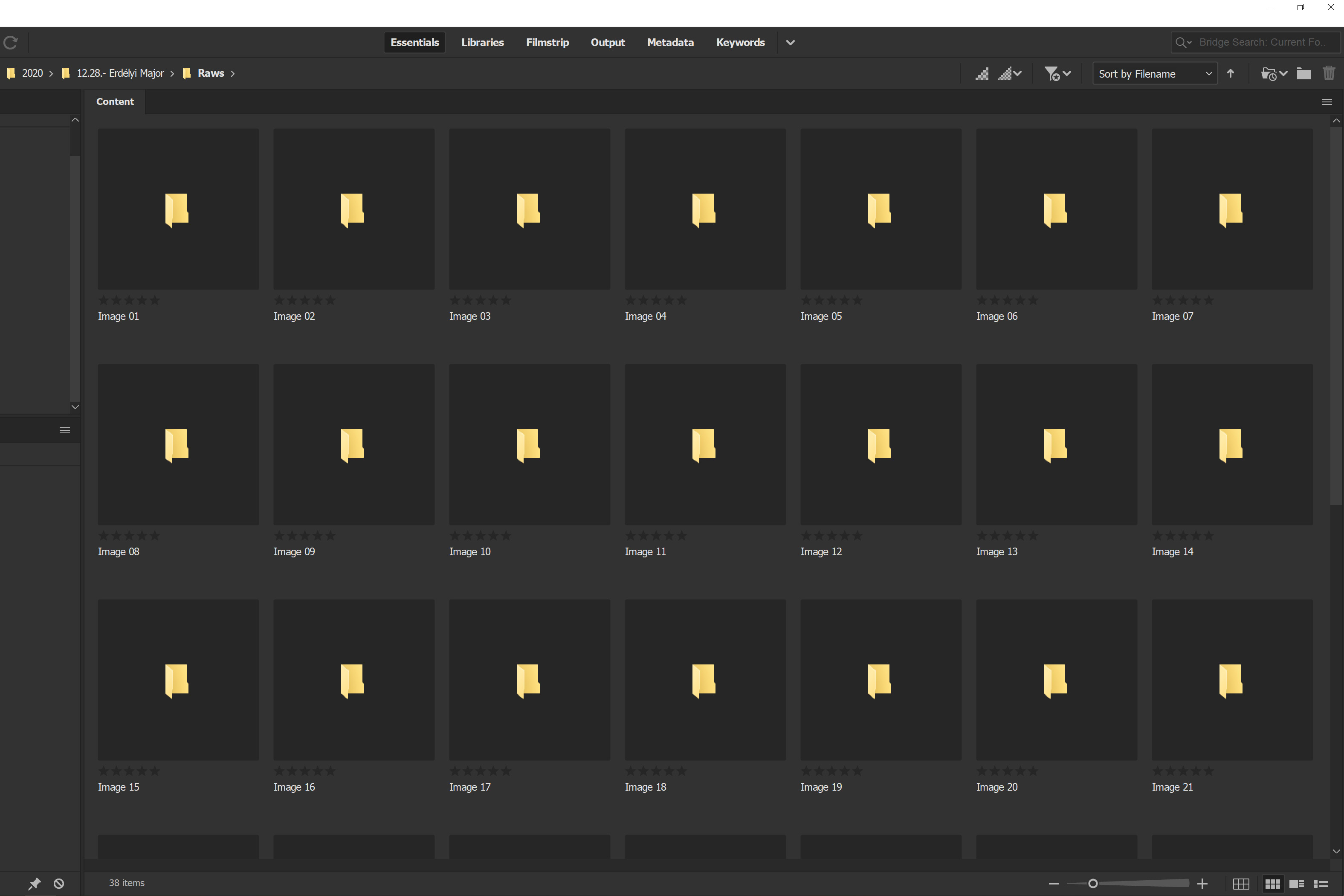Screen dimensions: 1344x896
Task: Select the Image 10 folder thumbnail
Action: coord(529,444)
